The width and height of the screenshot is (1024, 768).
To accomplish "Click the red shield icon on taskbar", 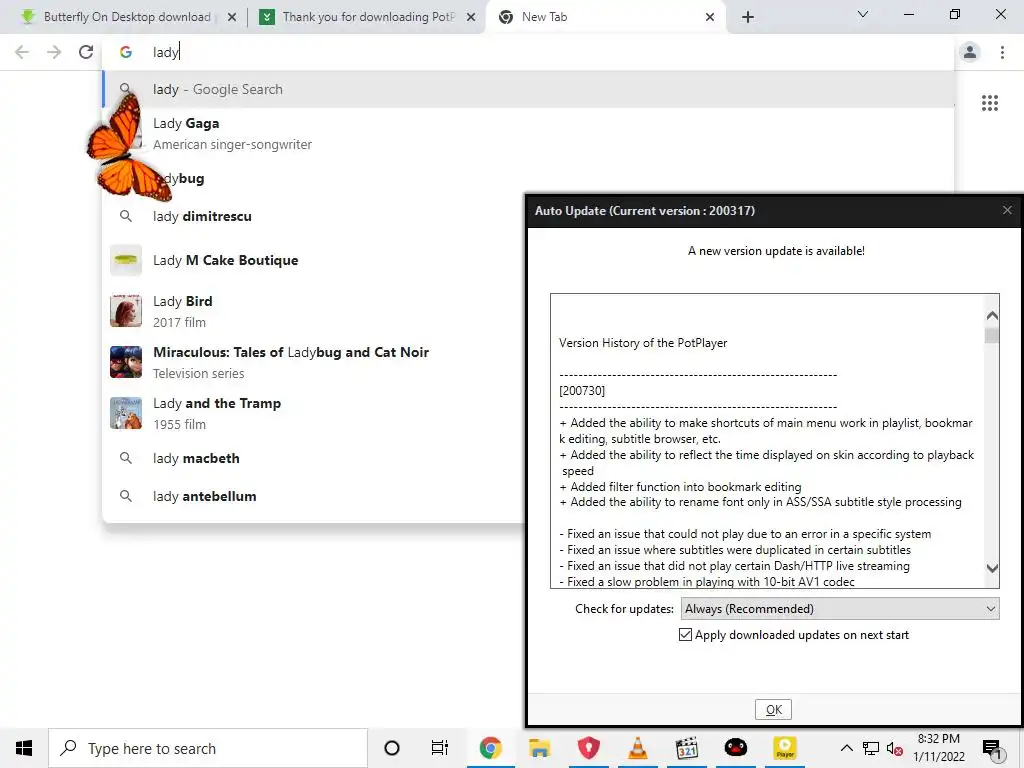I will (588, 748).
